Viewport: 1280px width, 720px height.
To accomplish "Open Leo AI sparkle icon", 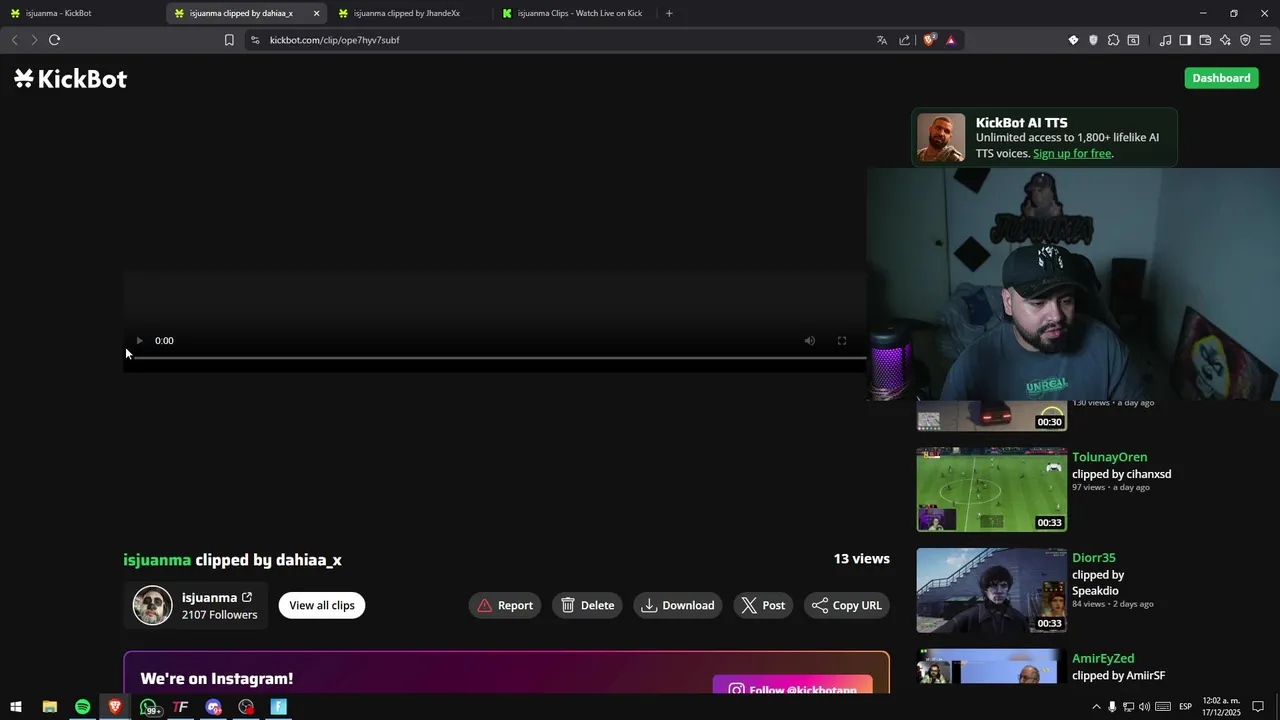I will (1225, 40).
